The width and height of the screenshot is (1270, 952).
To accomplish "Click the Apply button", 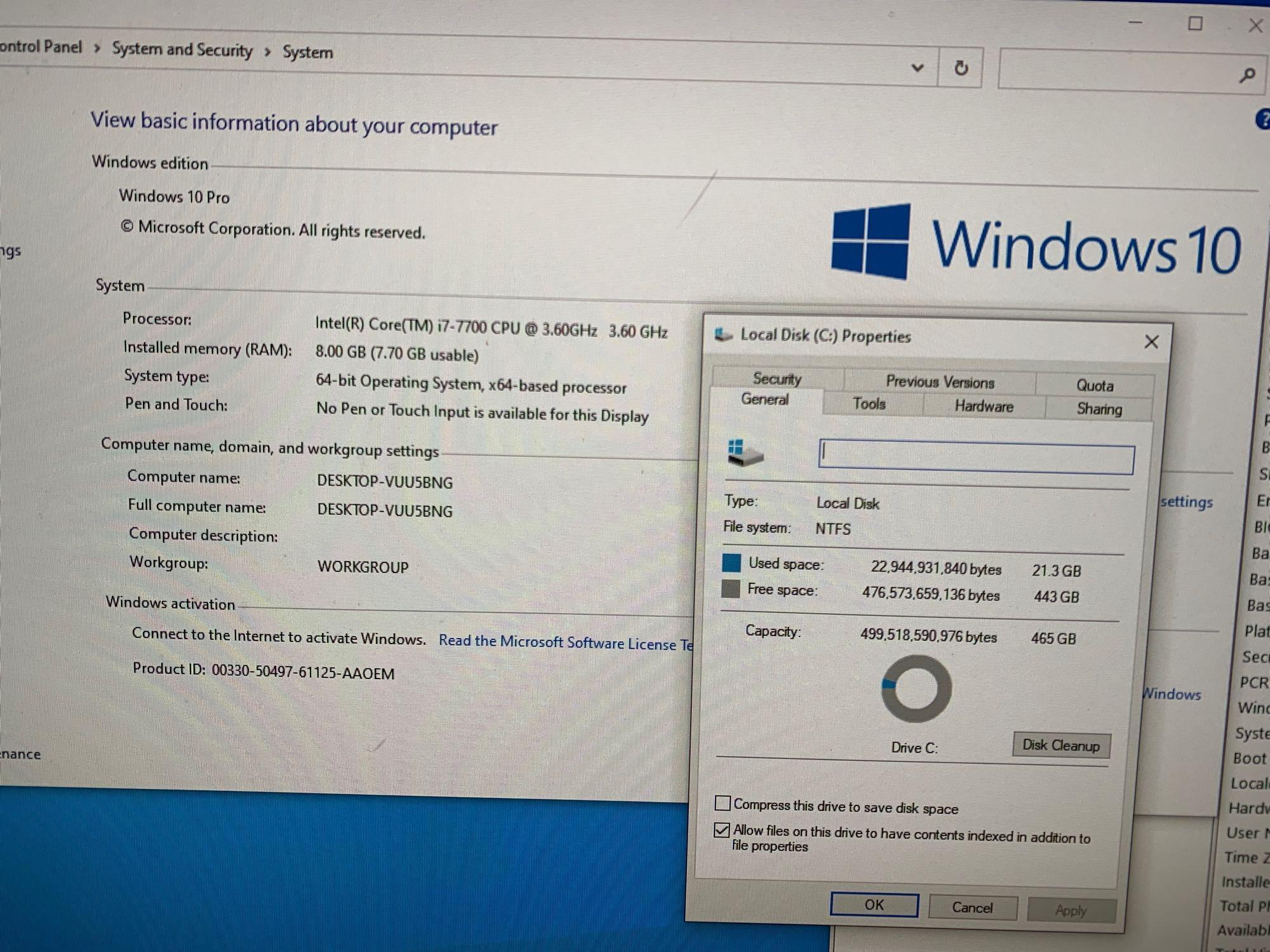I will tap(1071, 910).
